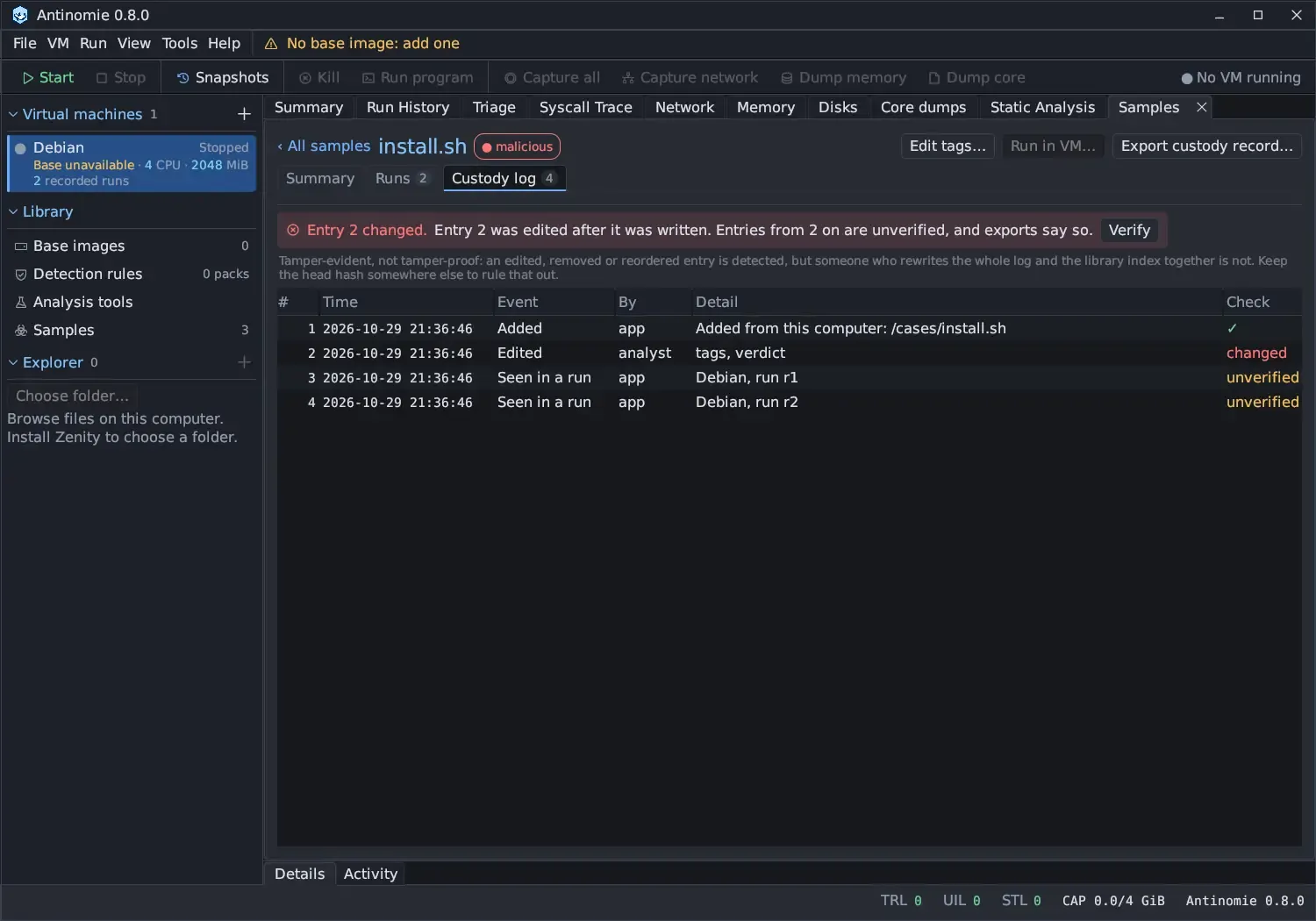Open the VM menu
Viewport: 1316px width, 921px height.
58,43
